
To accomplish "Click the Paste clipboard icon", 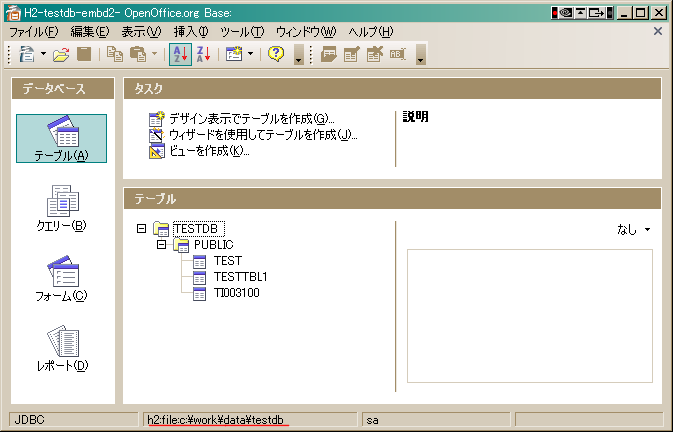I will (138, 54).
